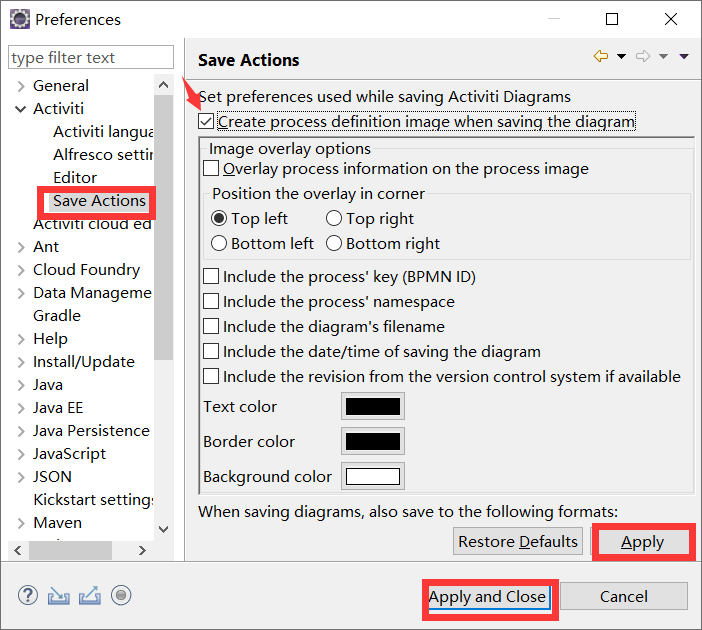Open the Border color swatch
This screenshot has width=702, height=630.
click(372, 441)
